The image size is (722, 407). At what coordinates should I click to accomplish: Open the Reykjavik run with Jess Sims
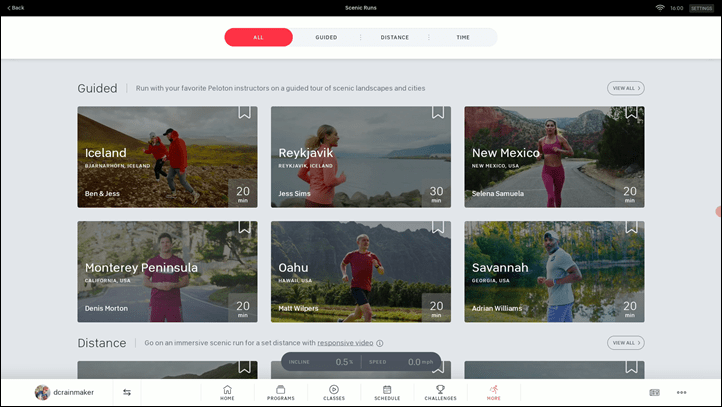[361, 157]
